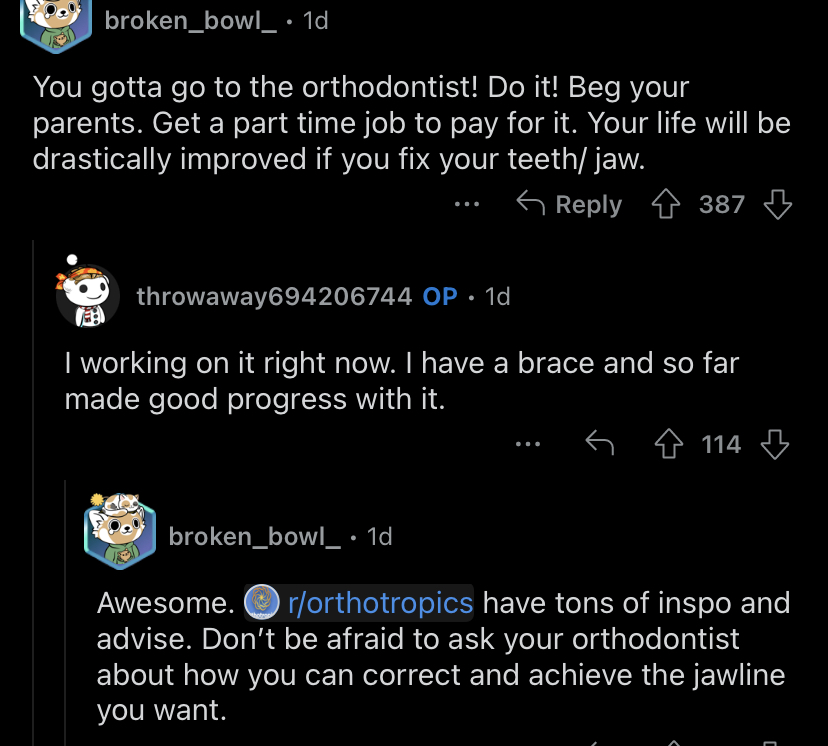Downvote the 114-vote OP comment
The width and height of the screenshot is (828, 746).
775,444
